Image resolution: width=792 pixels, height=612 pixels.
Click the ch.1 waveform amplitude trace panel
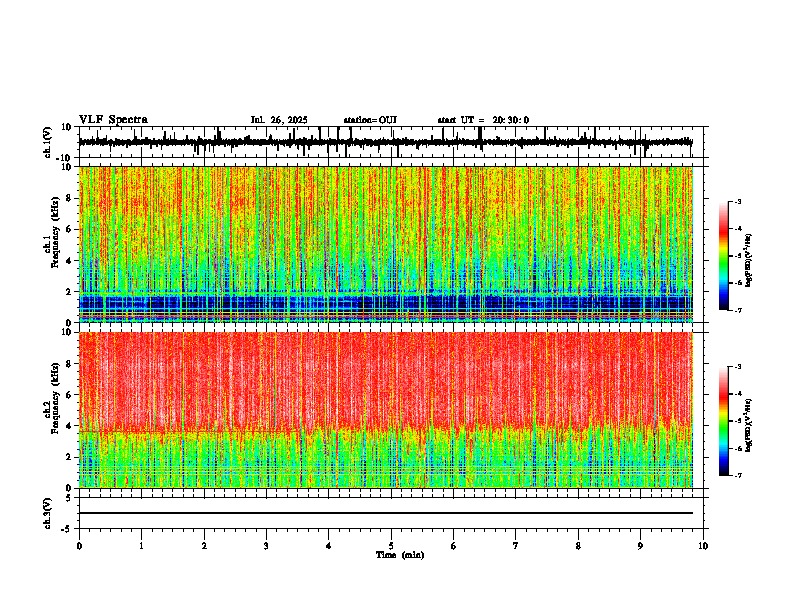pos(391,142)
